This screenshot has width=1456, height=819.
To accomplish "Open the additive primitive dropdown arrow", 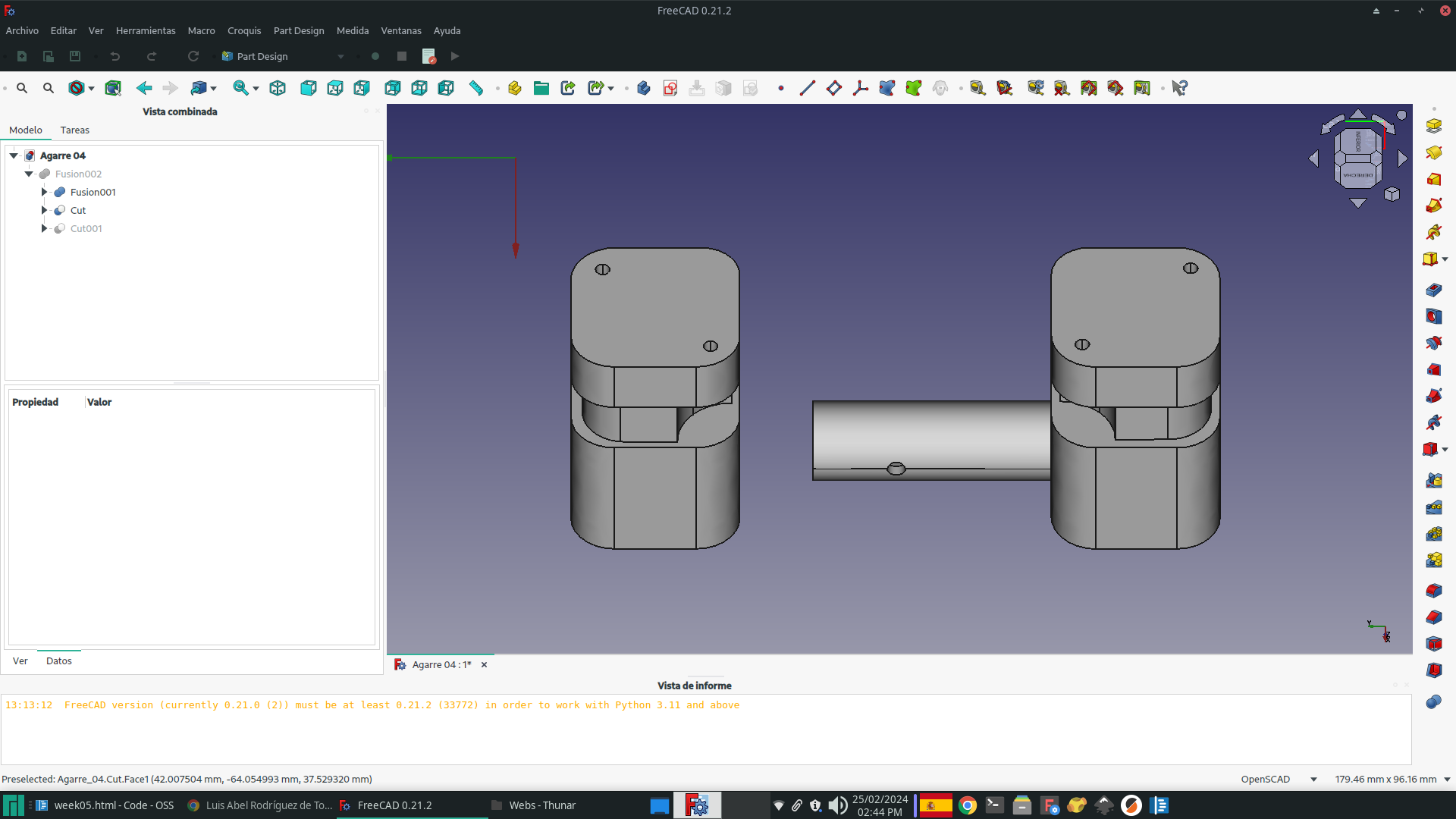I will click(x=1445, y=259).
